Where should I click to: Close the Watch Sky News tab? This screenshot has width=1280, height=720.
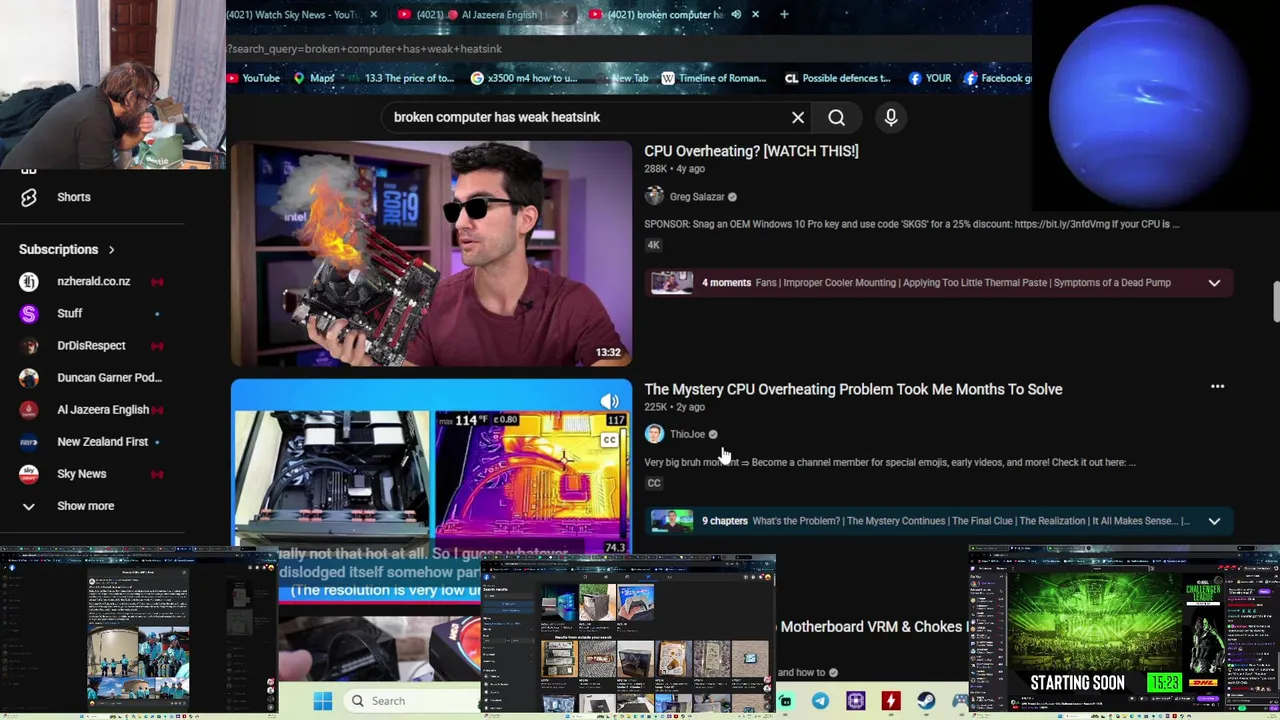click(373, 14)
